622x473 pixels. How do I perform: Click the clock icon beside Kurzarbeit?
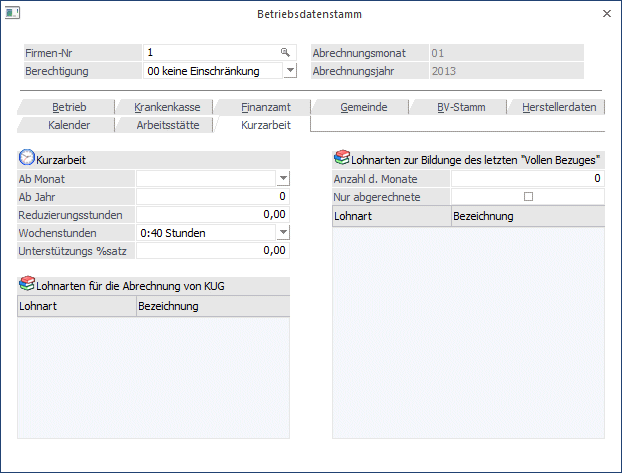(27, 158)
